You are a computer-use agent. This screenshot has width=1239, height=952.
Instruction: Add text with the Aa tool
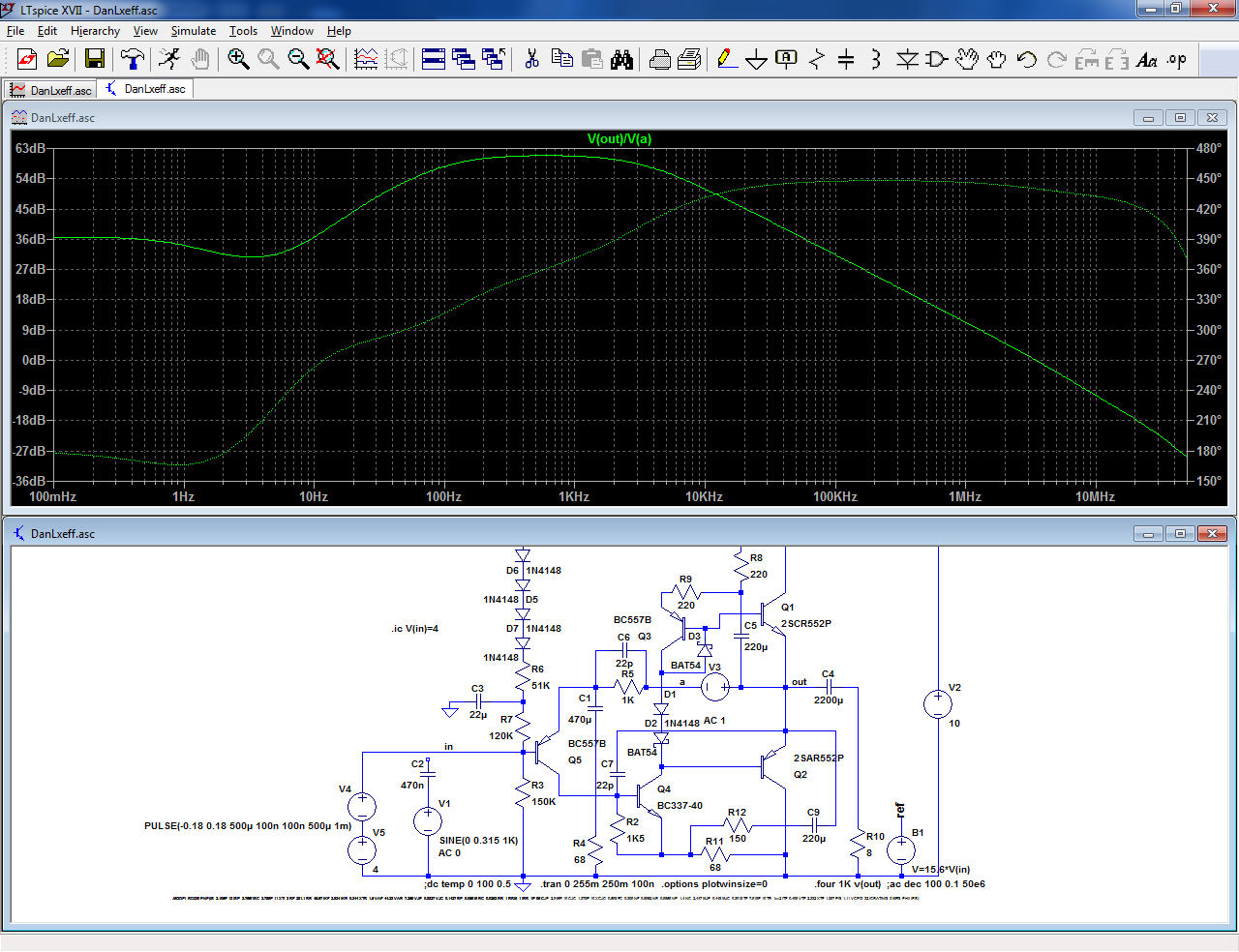tap(1147, 60)
